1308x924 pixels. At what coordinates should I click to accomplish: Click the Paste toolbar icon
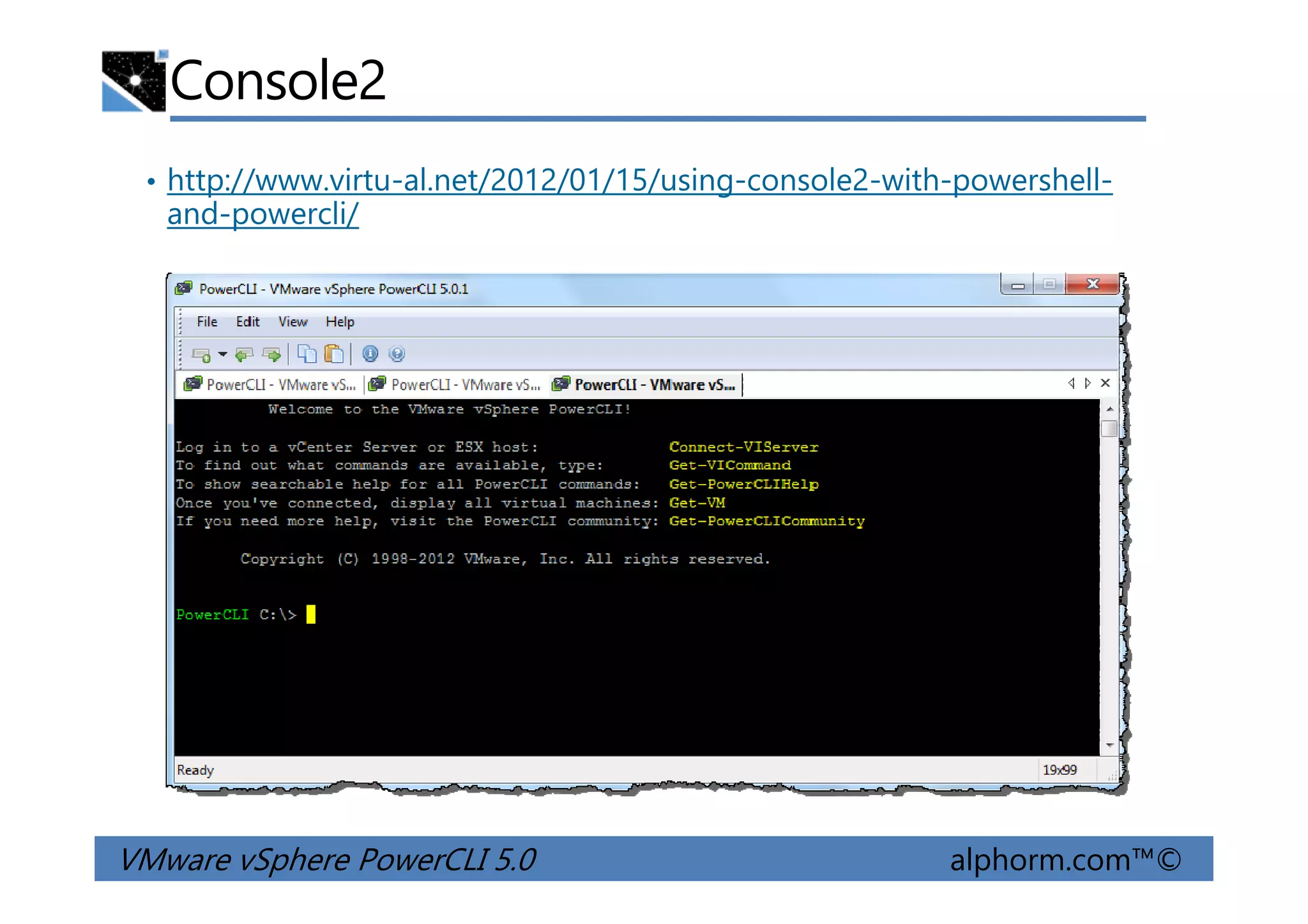click(x=334, y=354)
